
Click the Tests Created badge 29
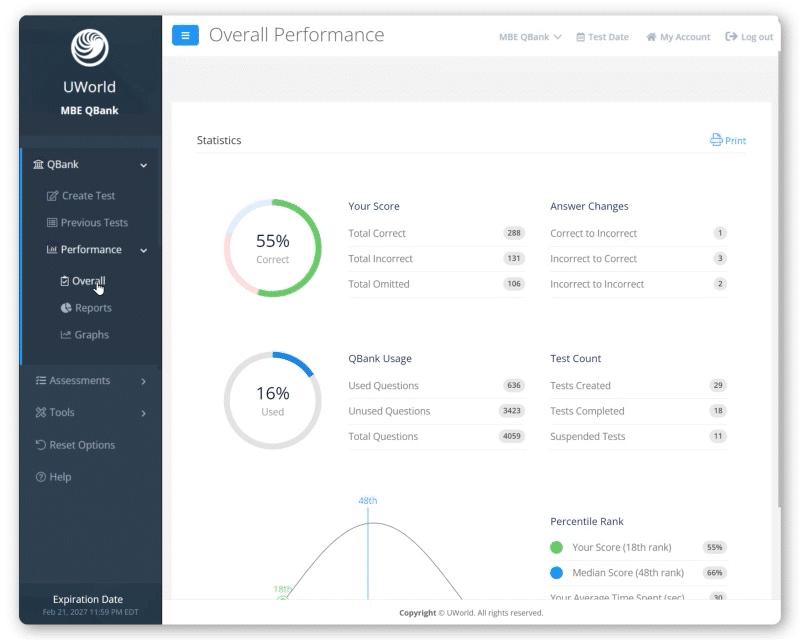pyautogui.click(x=718, y=385)
